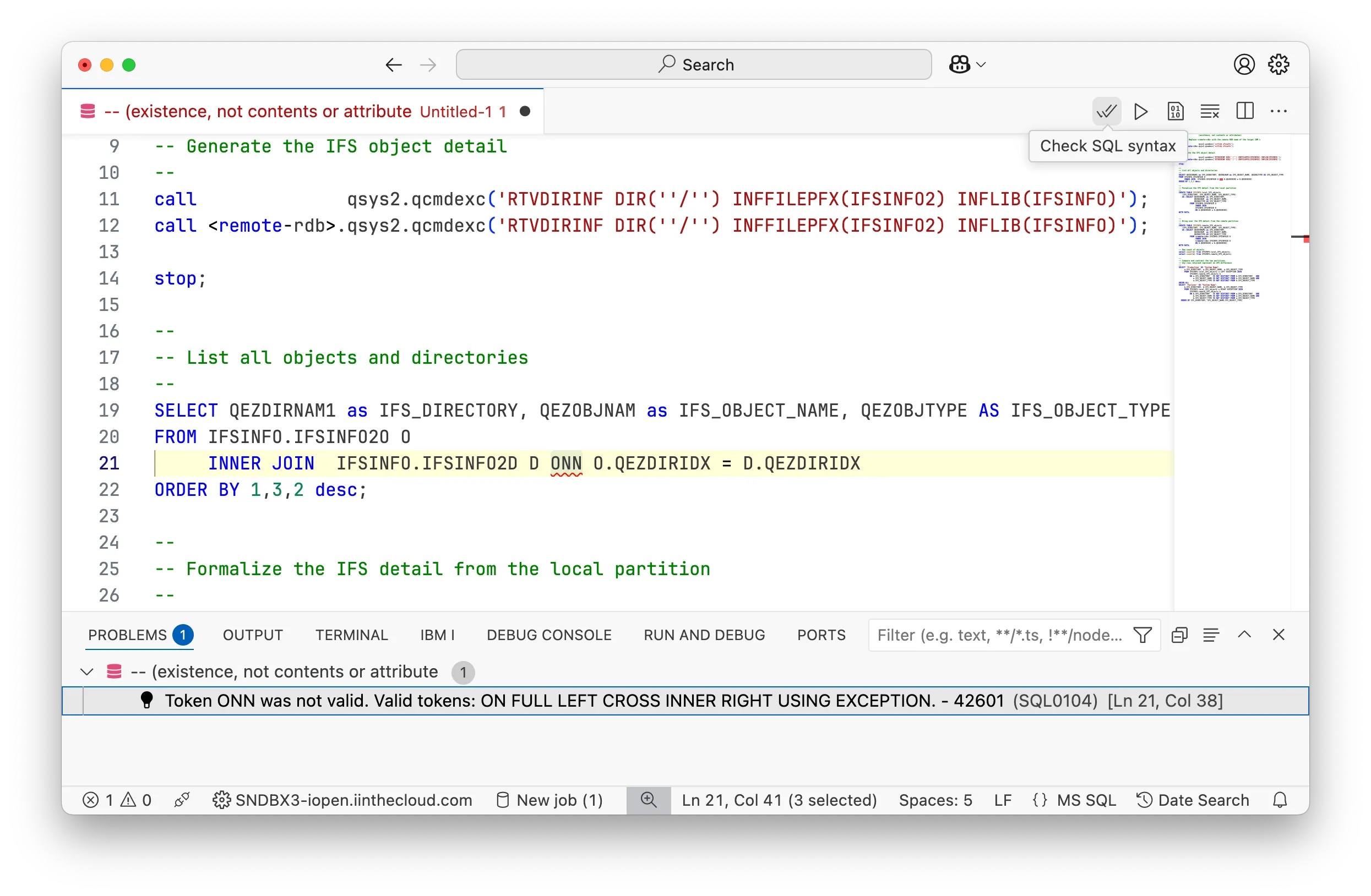Click the binary file icon in editor toolbar
Image resolution: width=1371 pixels, height=896 pixels.
(x=1175, y=111)
